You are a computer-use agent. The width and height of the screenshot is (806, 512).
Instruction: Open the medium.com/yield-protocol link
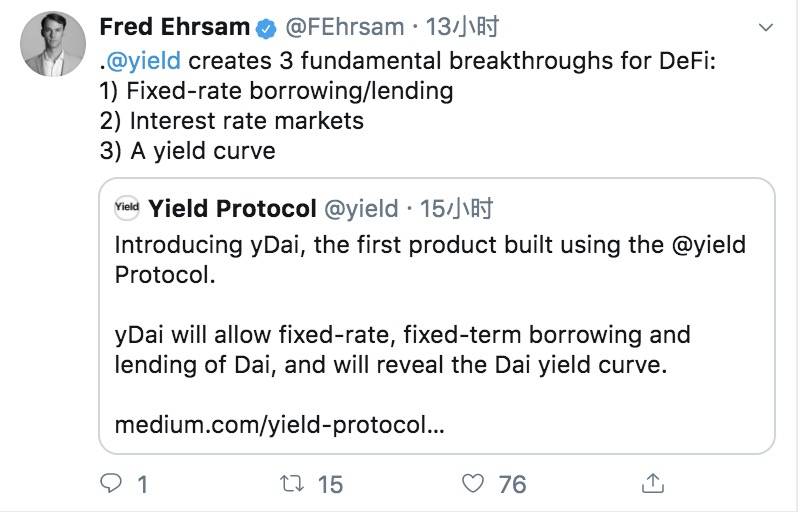(279, 424)
